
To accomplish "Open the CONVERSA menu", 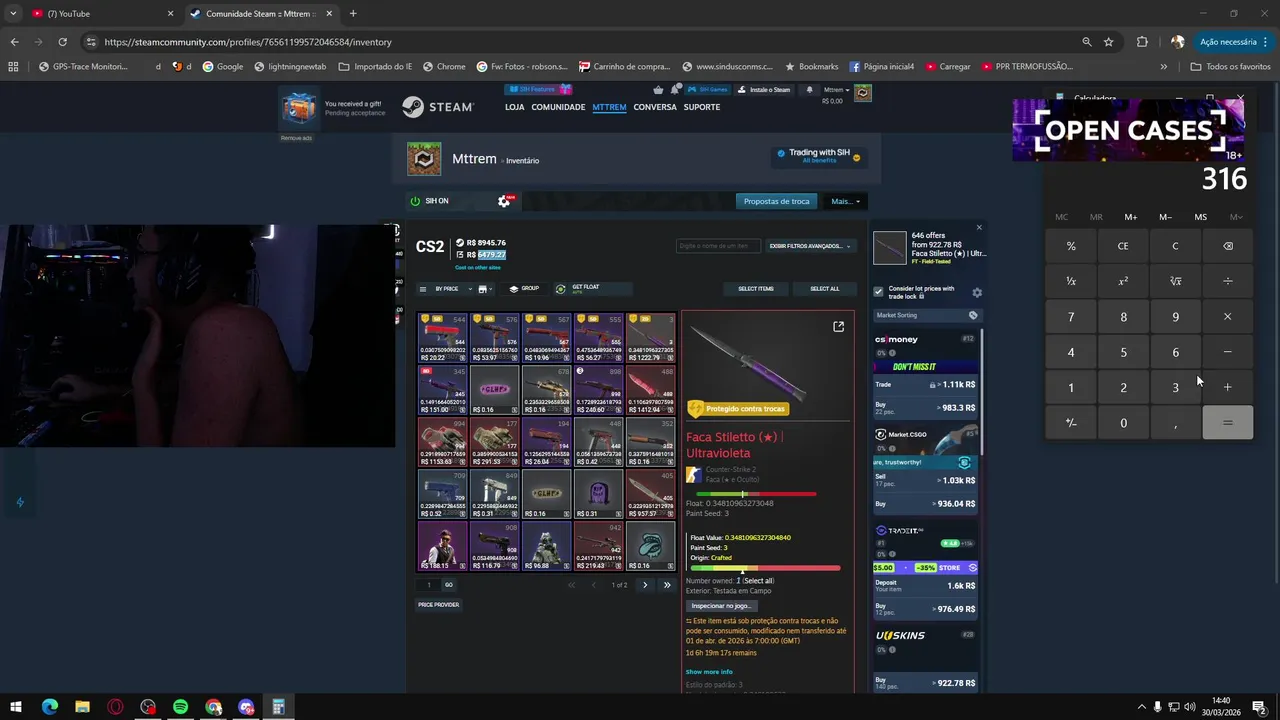I will pyautogui.click(x=655, y=107).
